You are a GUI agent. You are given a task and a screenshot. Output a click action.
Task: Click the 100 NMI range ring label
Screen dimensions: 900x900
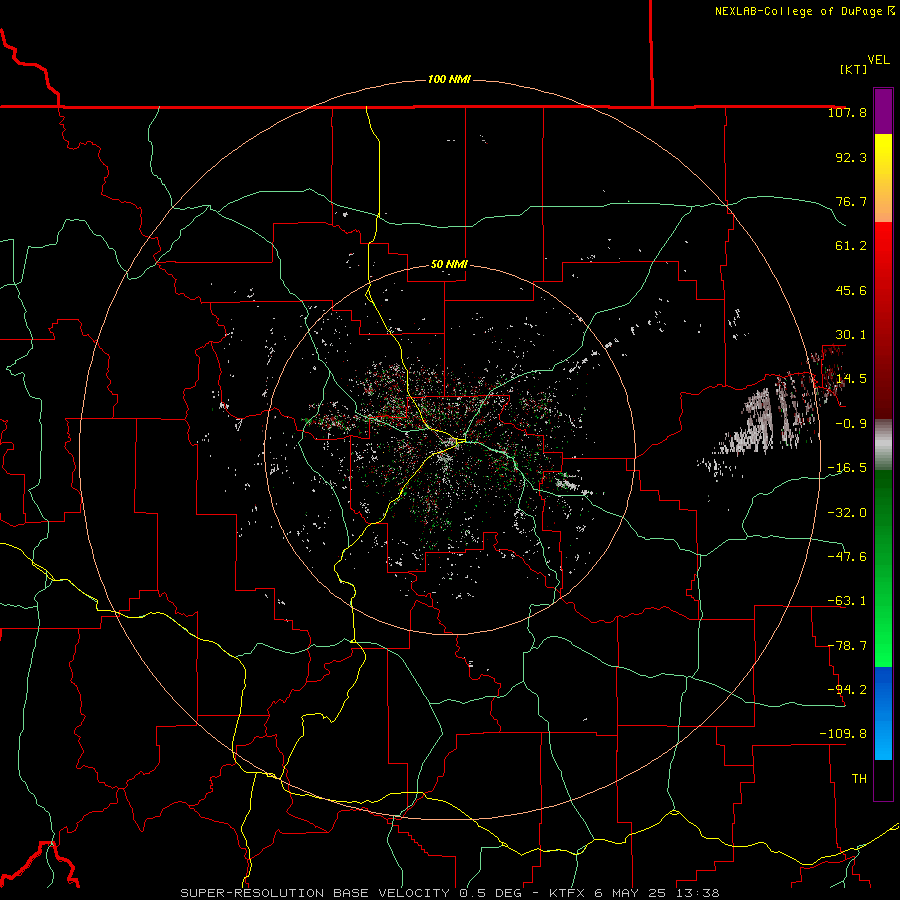tap(449, 79)
